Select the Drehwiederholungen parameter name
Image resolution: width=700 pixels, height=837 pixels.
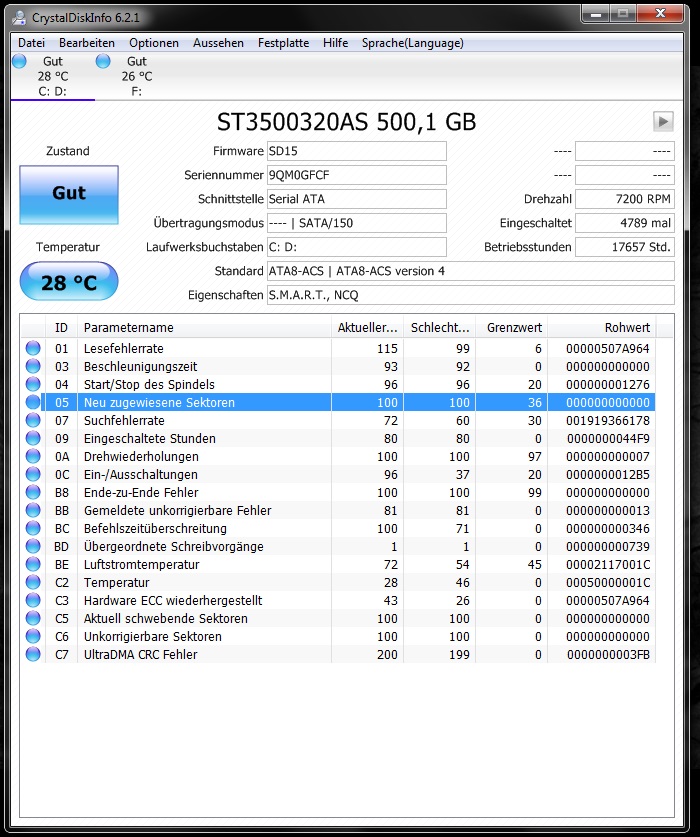(141, 457)
